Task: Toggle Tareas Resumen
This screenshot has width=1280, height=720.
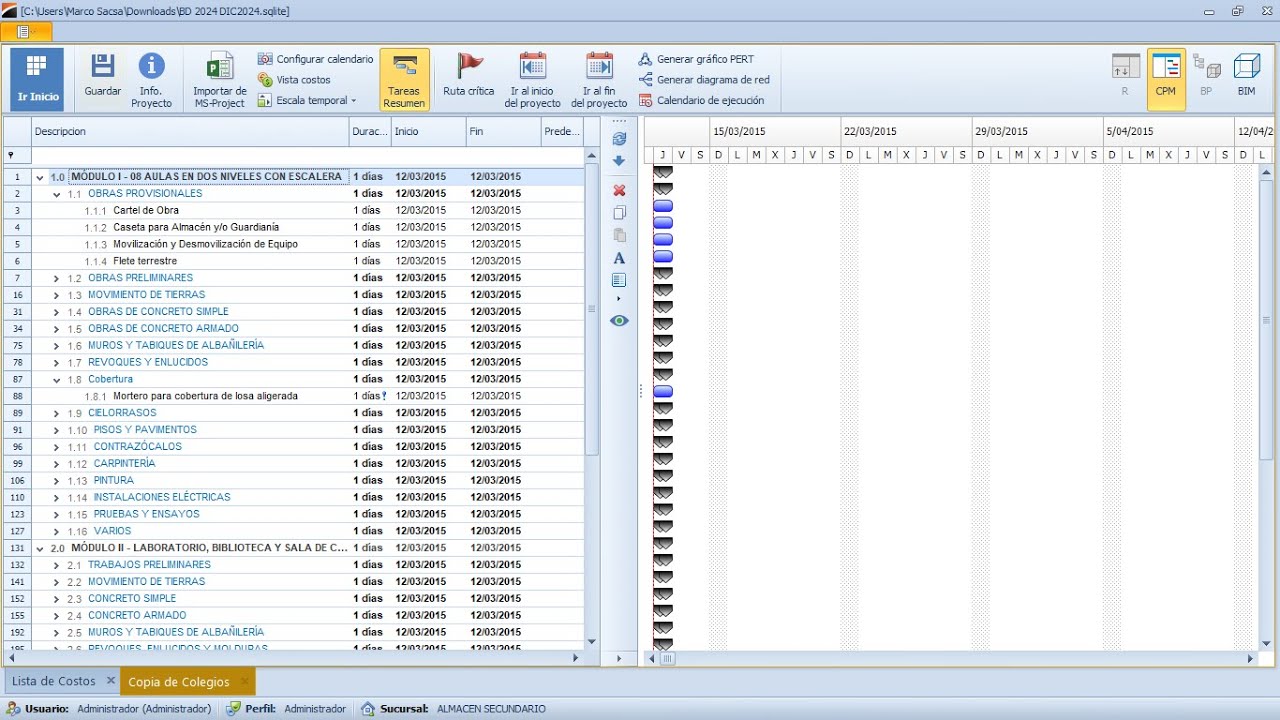Action: [x=404, y=79]
